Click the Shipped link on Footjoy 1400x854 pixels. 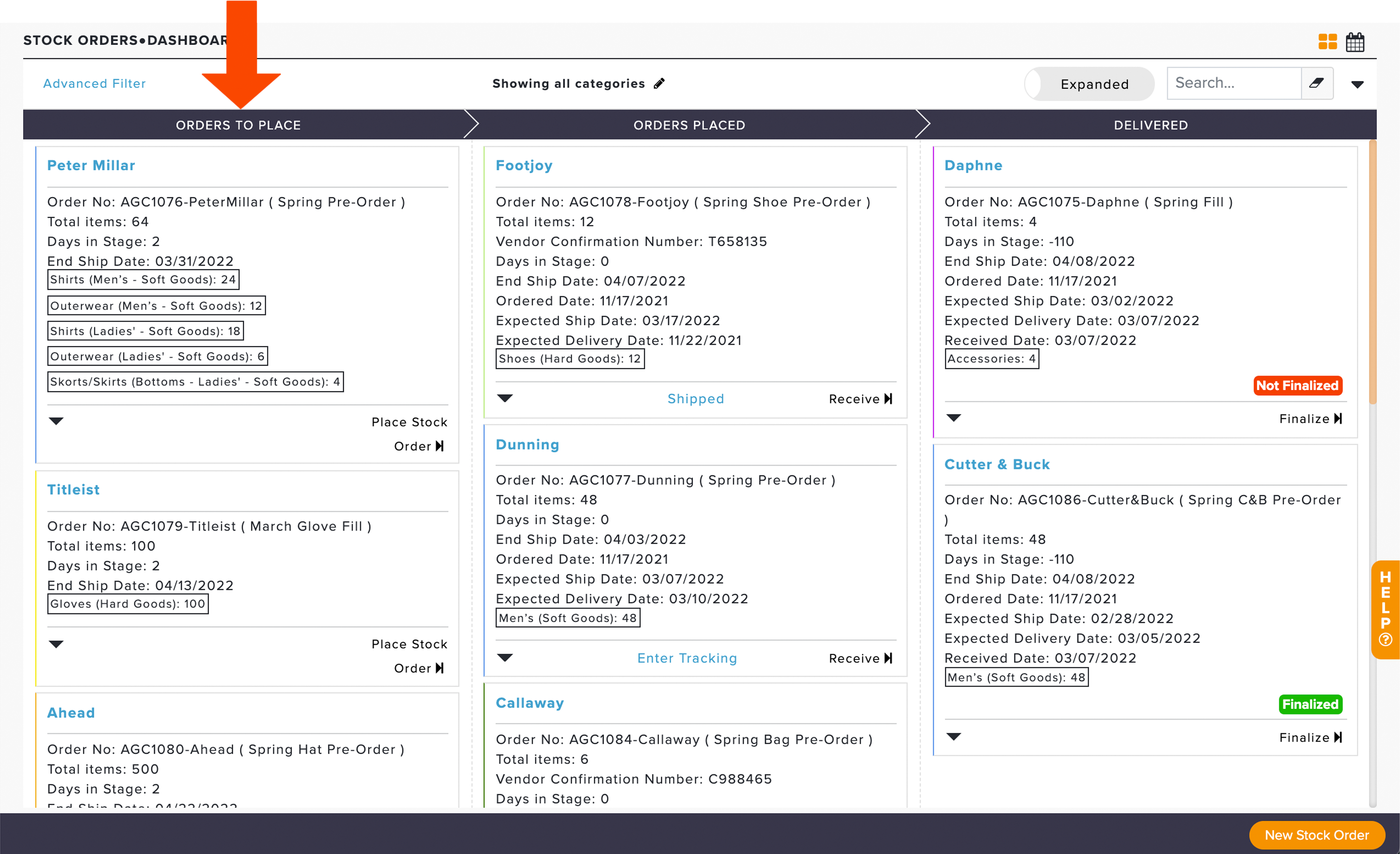(x=696, y=399)
